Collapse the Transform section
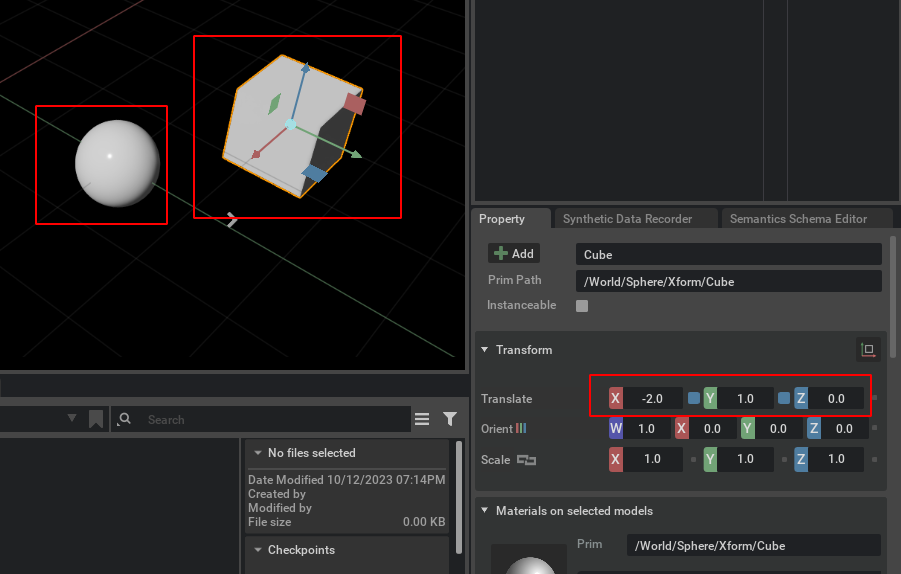The image size is (901, 574). (484, 349)
